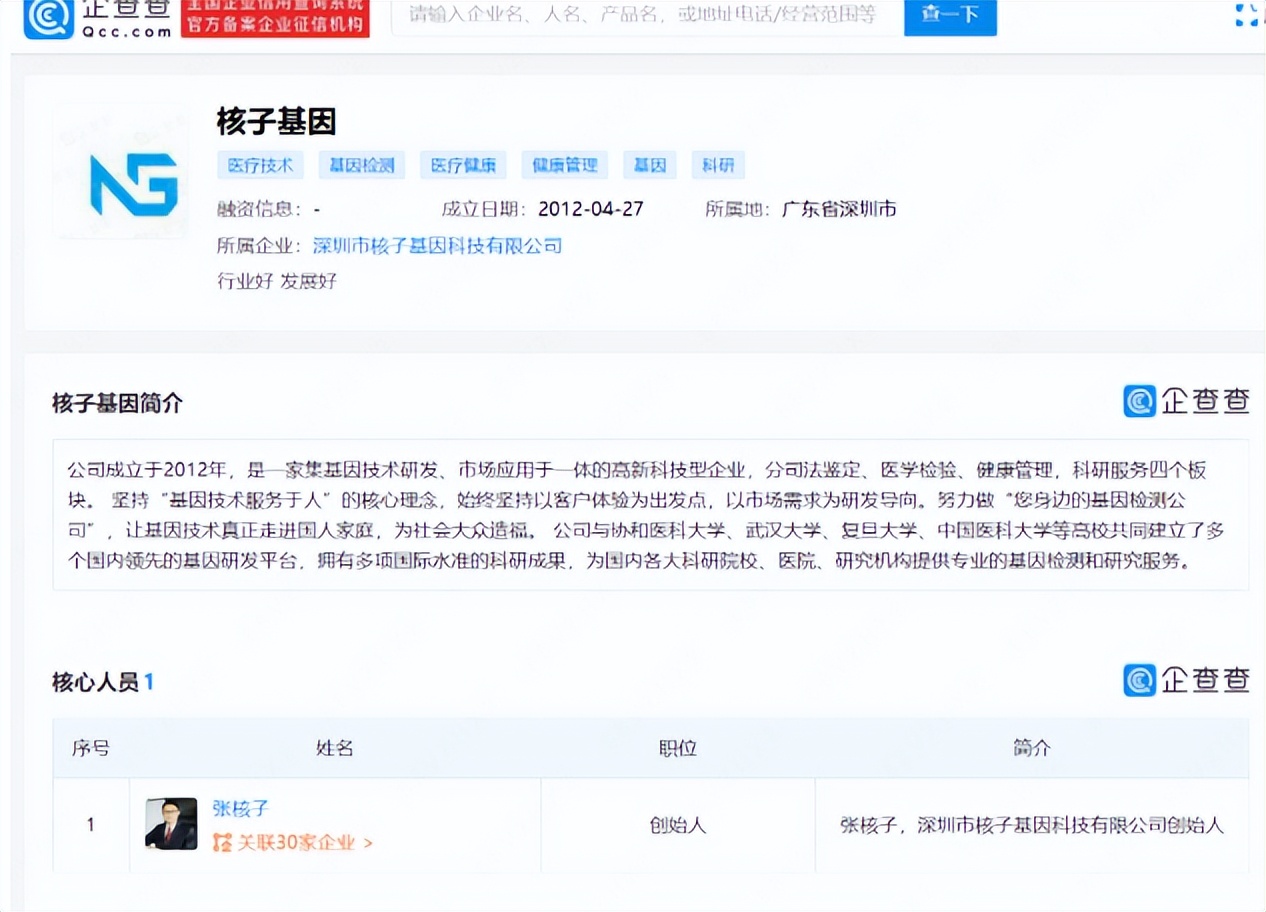Image resolution: width=1266 pixels, height=912 pixels.
Task: Select the 医疗健康 tag
Action: 462,165
